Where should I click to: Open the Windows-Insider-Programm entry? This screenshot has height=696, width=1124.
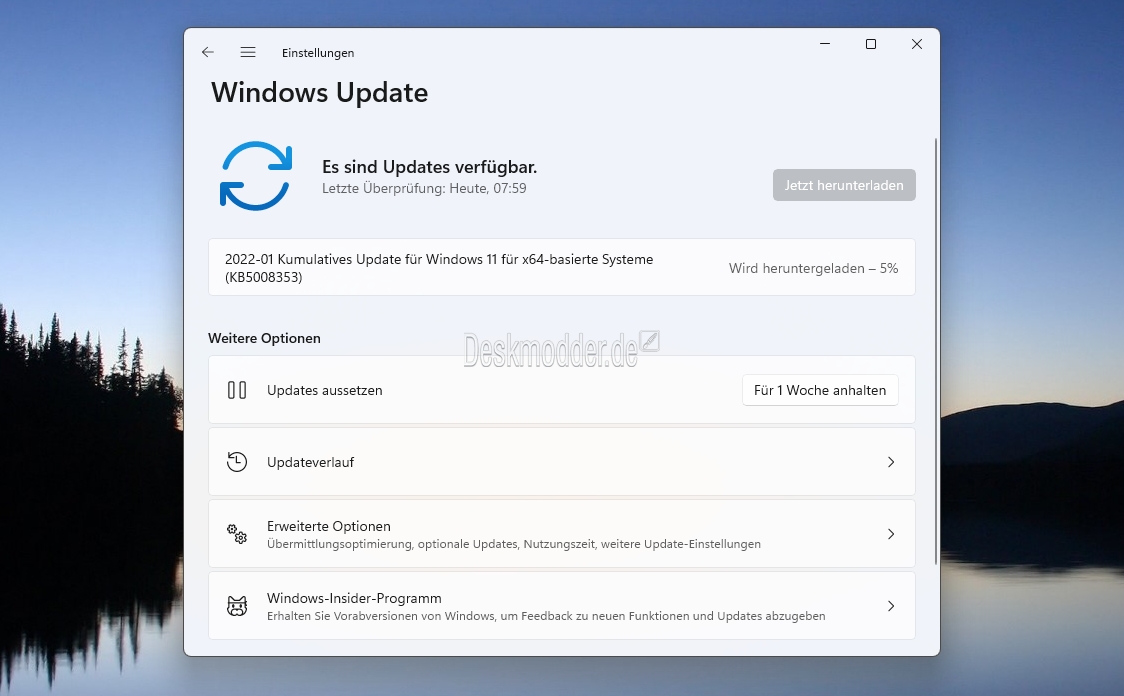(561, 606)
